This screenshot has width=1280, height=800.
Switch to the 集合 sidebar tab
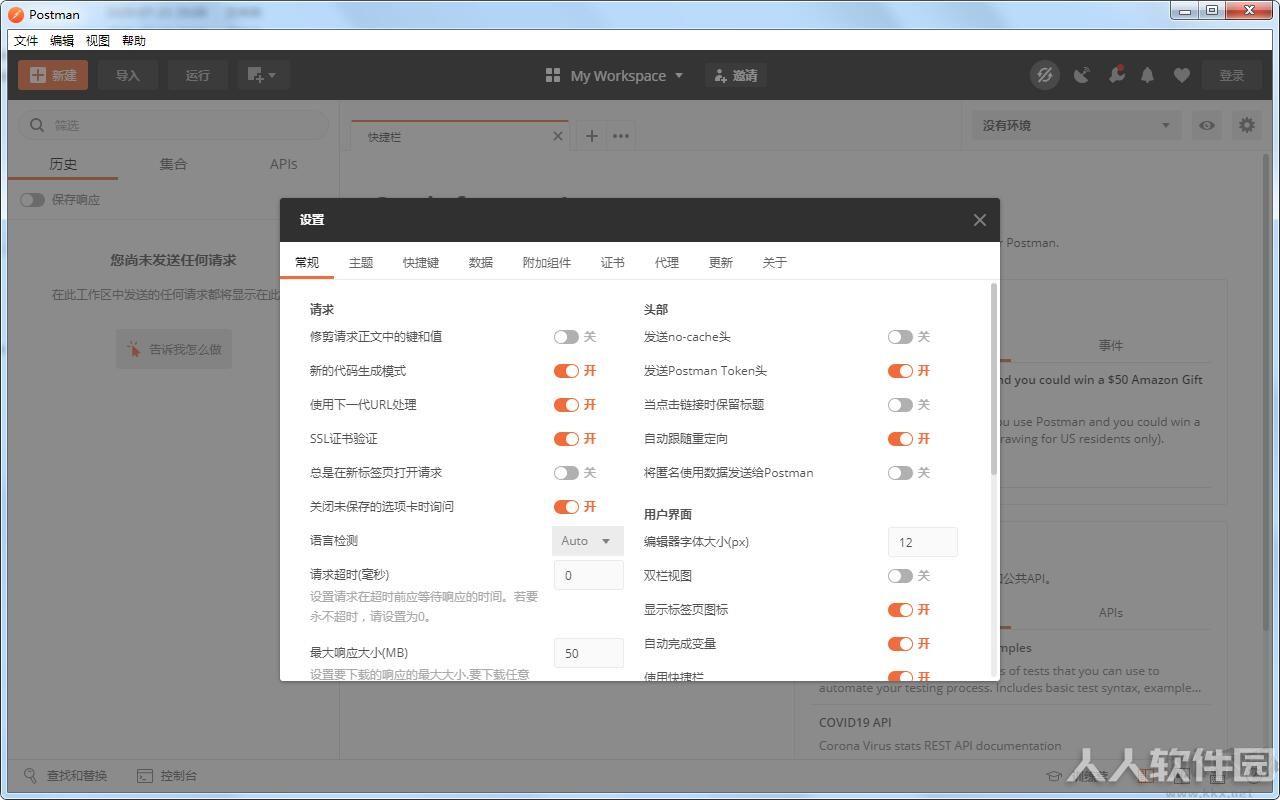coord(173,164)
